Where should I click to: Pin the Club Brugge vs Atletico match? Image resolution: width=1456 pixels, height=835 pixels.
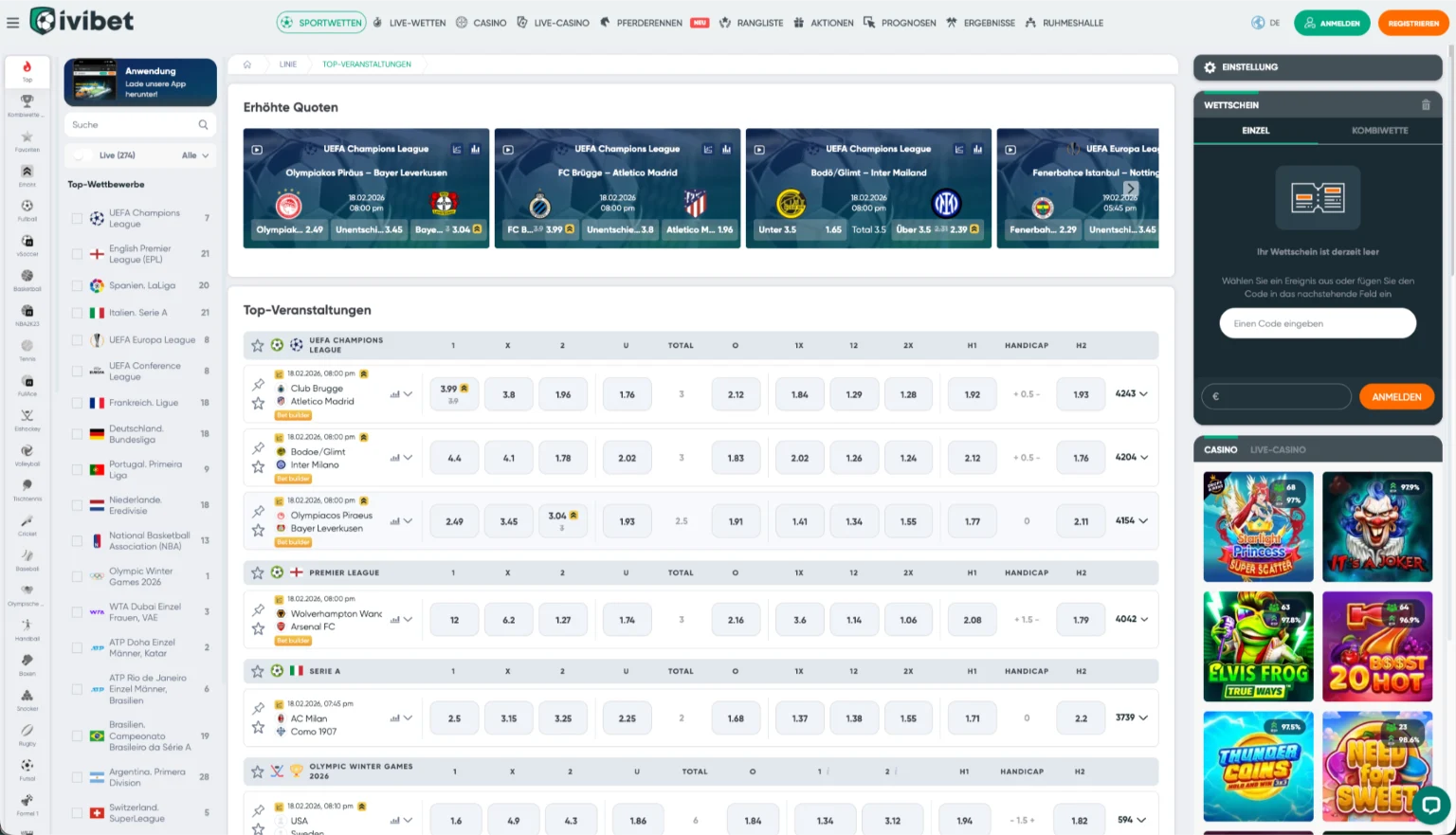(x=257, y=385)
